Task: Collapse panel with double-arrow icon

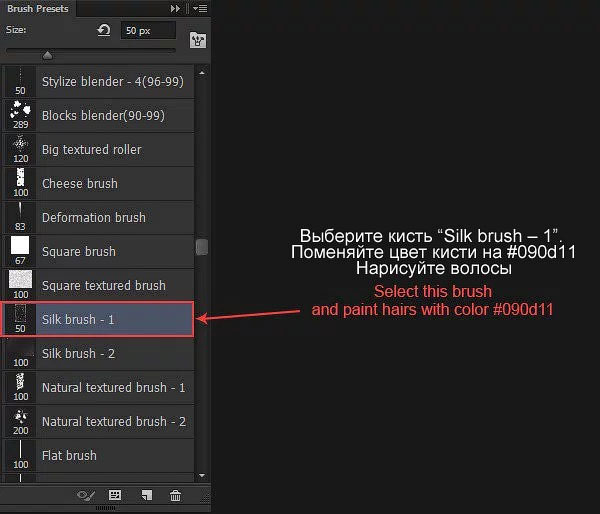Action: (x=175, y=8)
